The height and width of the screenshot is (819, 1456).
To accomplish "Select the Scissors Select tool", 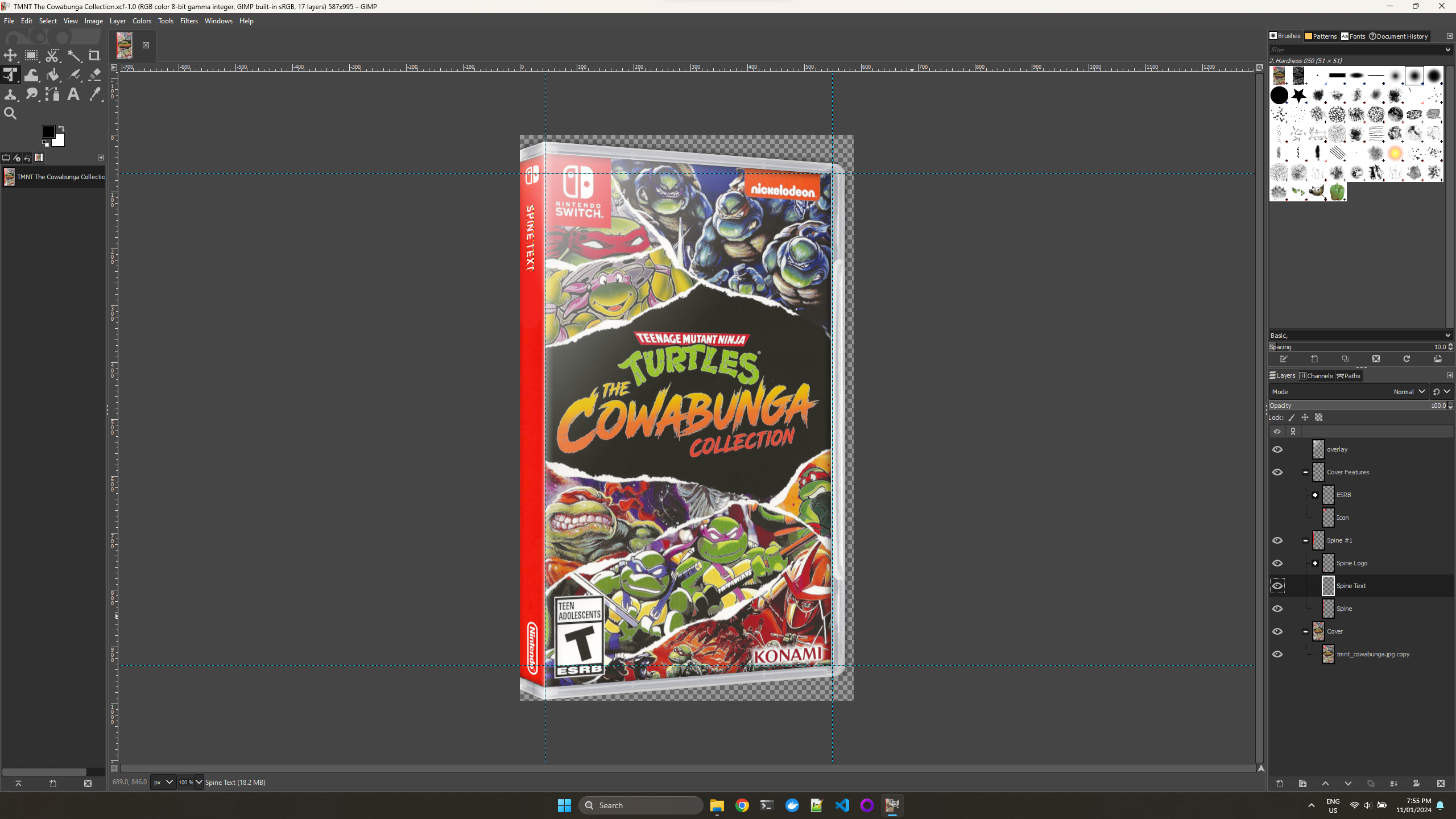I will point(52,56).
